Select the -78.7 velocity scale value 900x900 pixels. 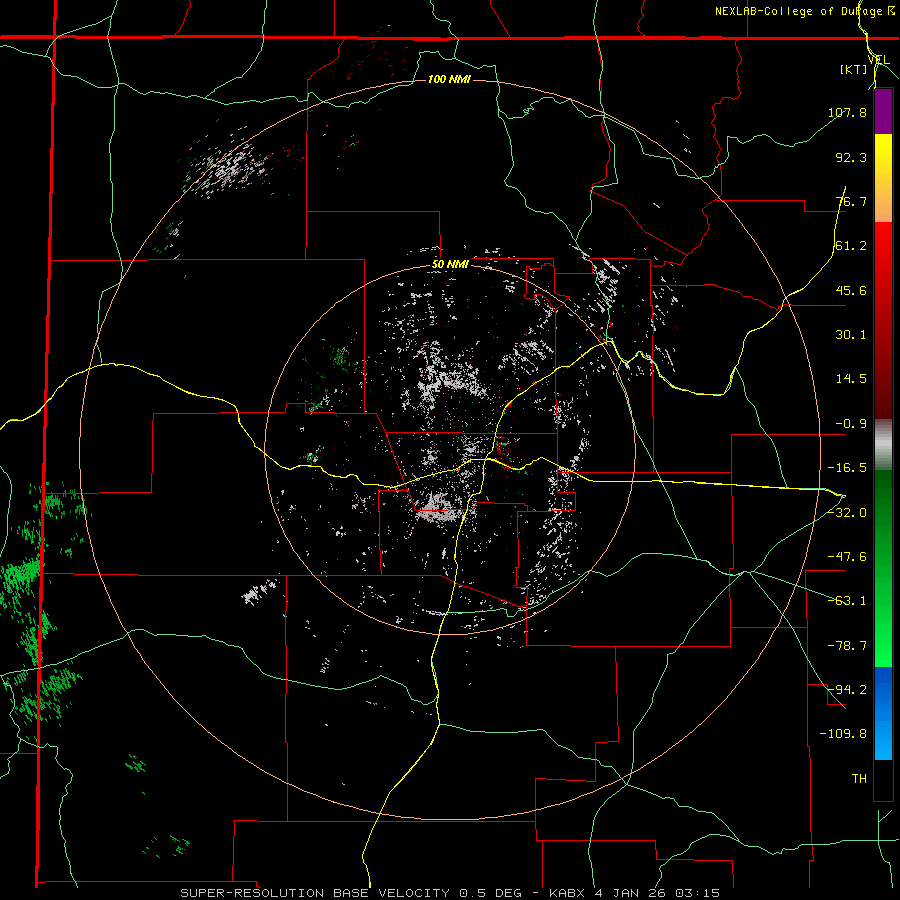pyautogui.click(x=847, y=646)
